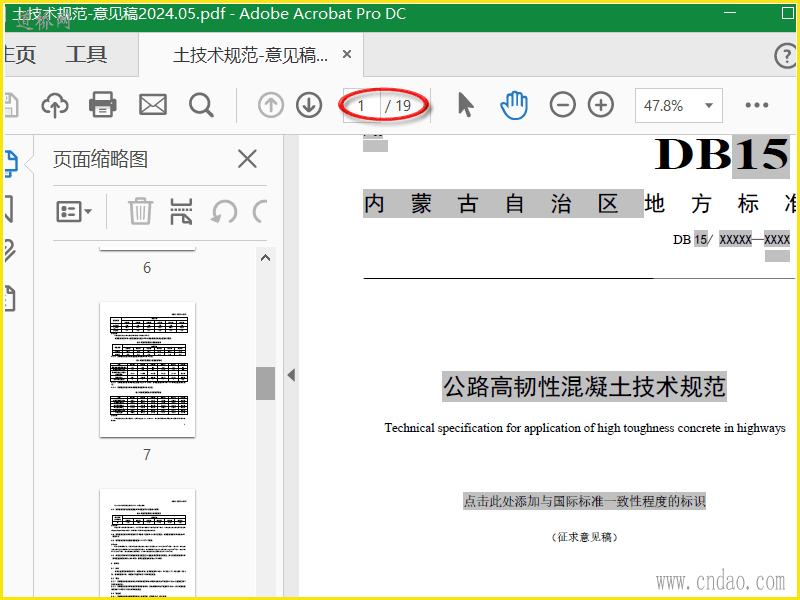Collapse the left navigation pane arrow
Image resolution: width=800 pixels, height=600 pixels.
[291, 376]
